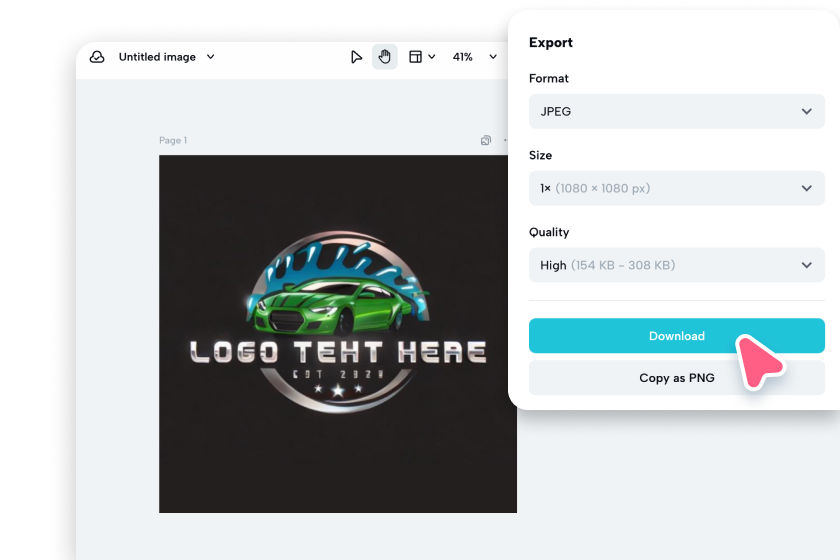Activate the hand pan tool

point(385,57)
